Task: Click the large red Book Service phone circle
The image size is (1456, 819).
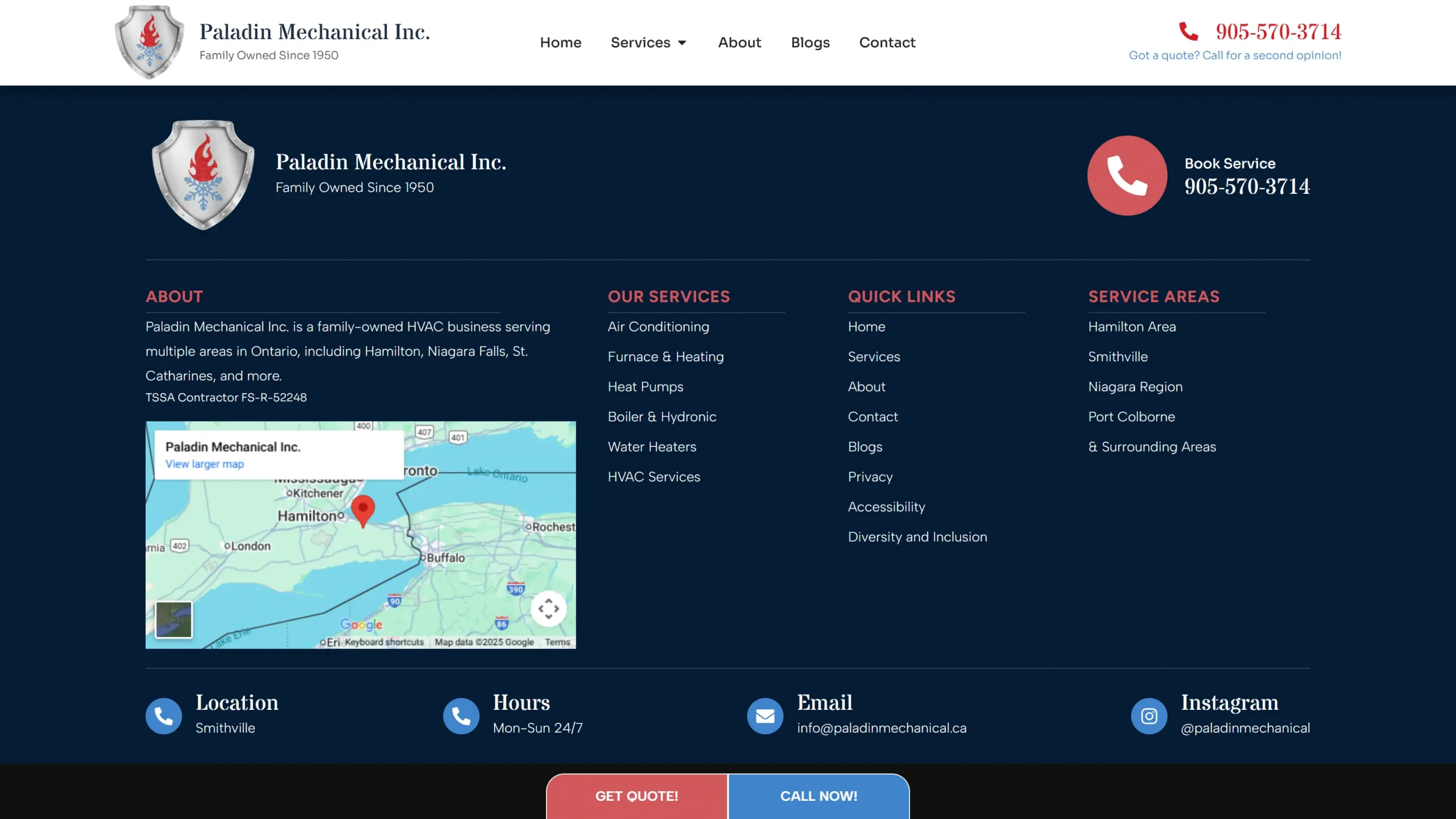Action: (1127, 175)
